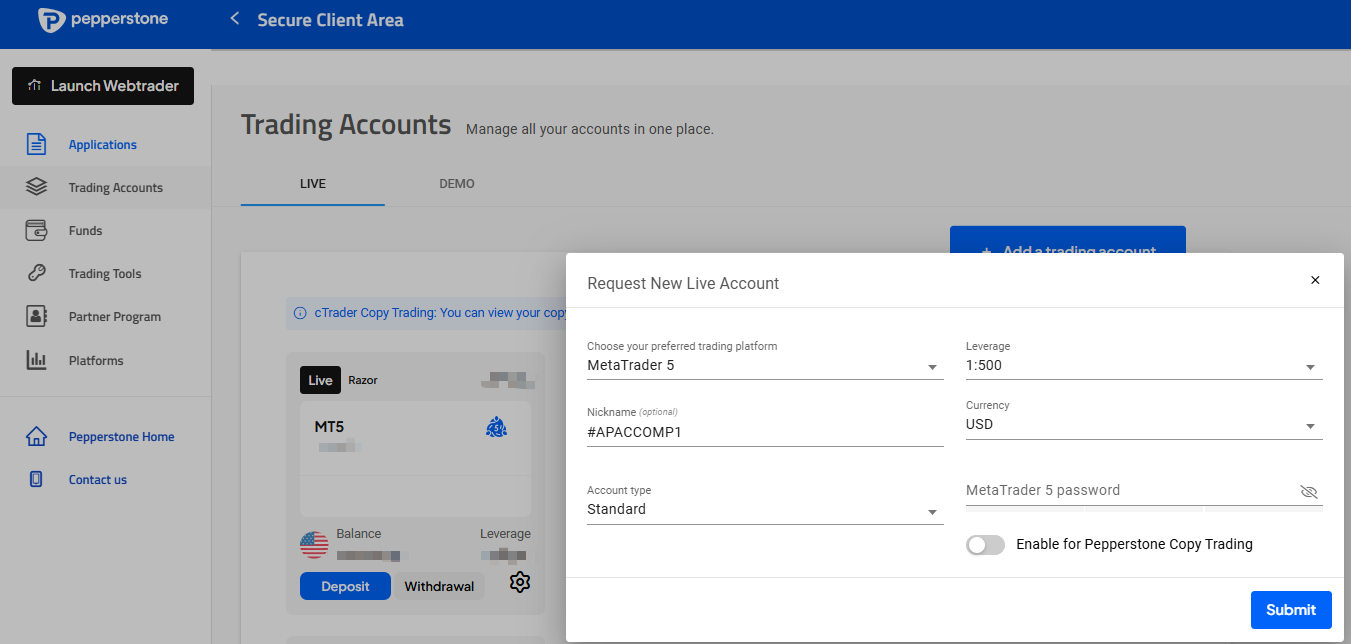Open account settings gear icon
Viewport: 1351px width, 644px height.
[x=519, y=582]
